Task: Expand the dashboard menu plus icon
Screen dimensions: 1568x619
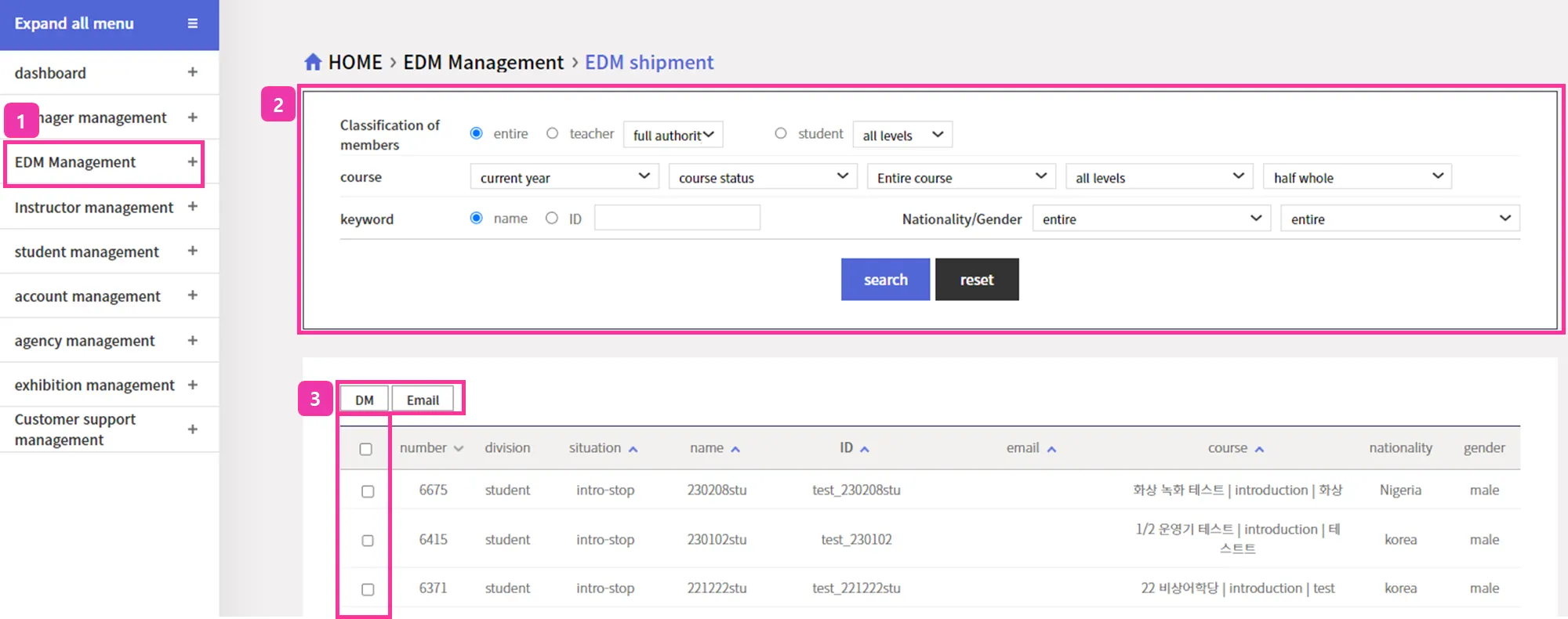Action: [x=192, y=72]
